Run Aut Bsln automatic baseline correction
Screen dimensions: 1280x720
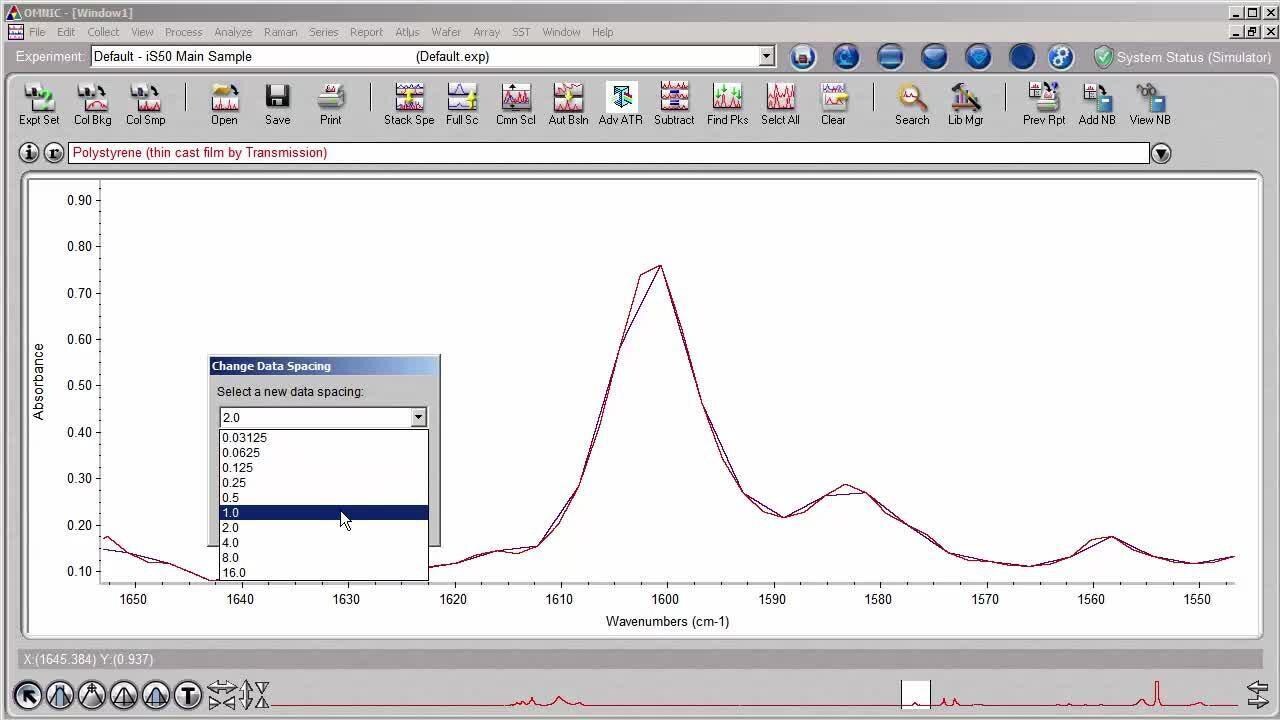pos(568,103)
